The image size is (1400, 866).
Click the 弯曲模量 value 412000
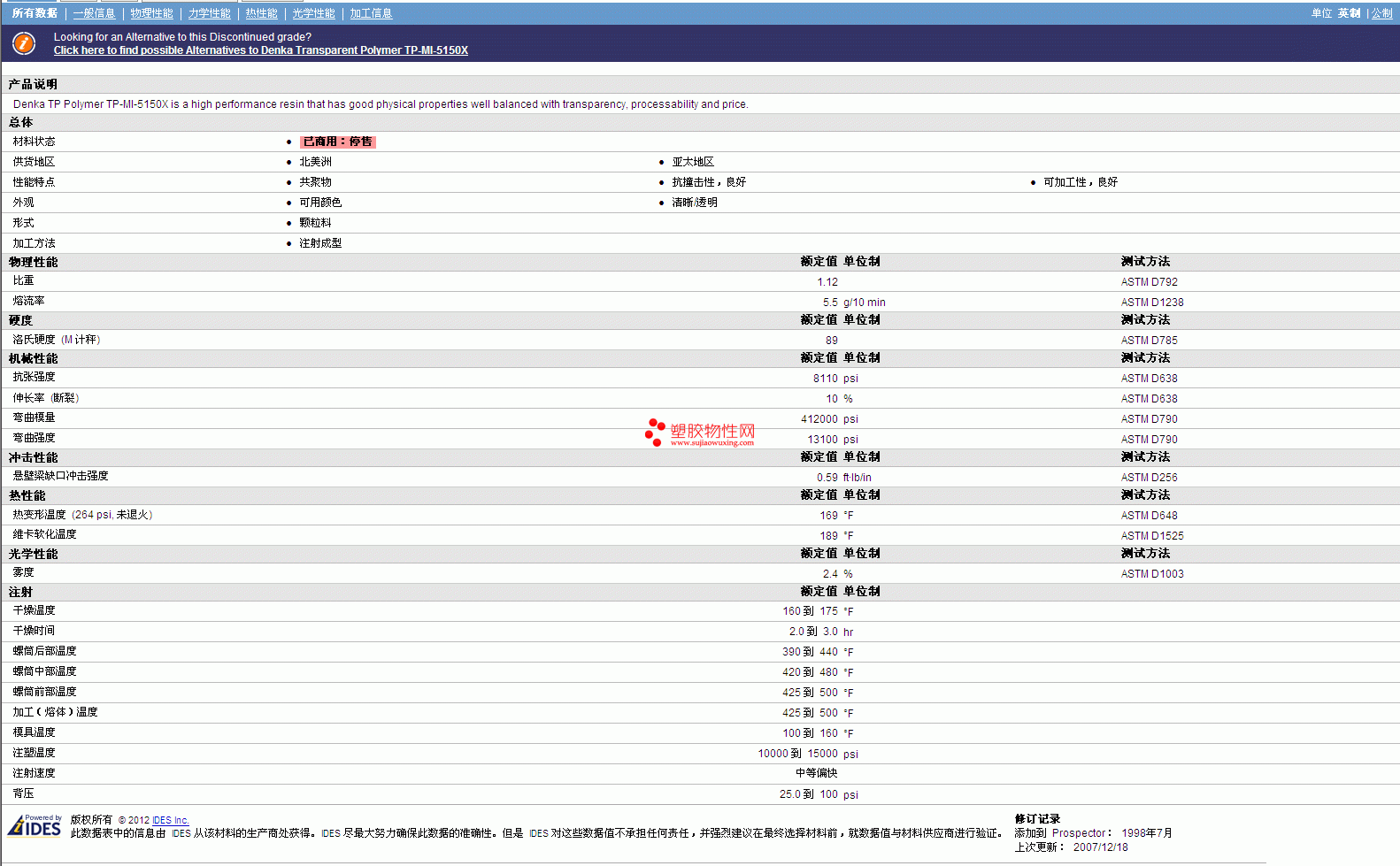point(819,419)
